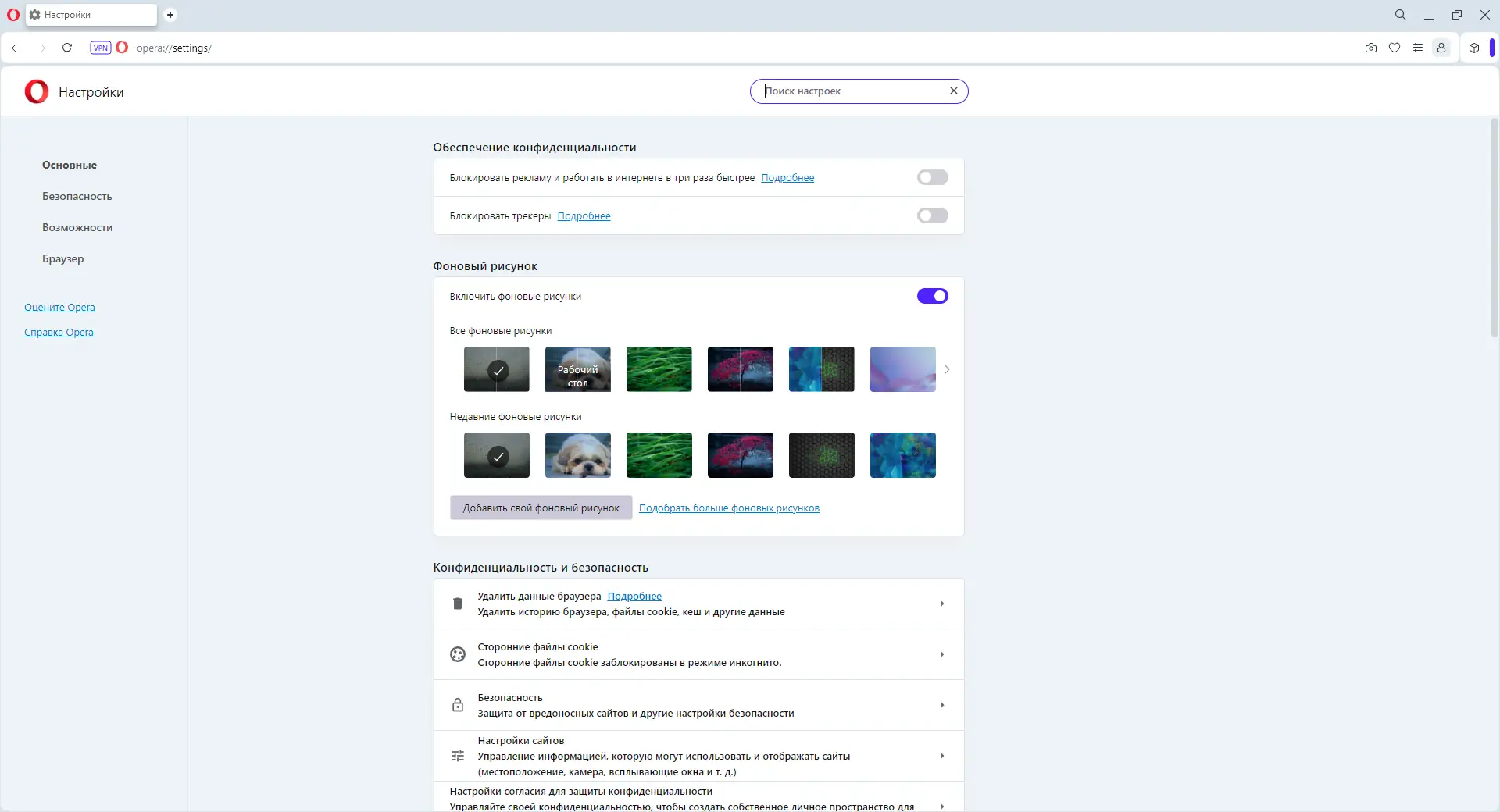Select dark hexagon wallpaper in recent wallpapers
The height and width of the screenshot is (812, 1500).
(x=822, y=455)
